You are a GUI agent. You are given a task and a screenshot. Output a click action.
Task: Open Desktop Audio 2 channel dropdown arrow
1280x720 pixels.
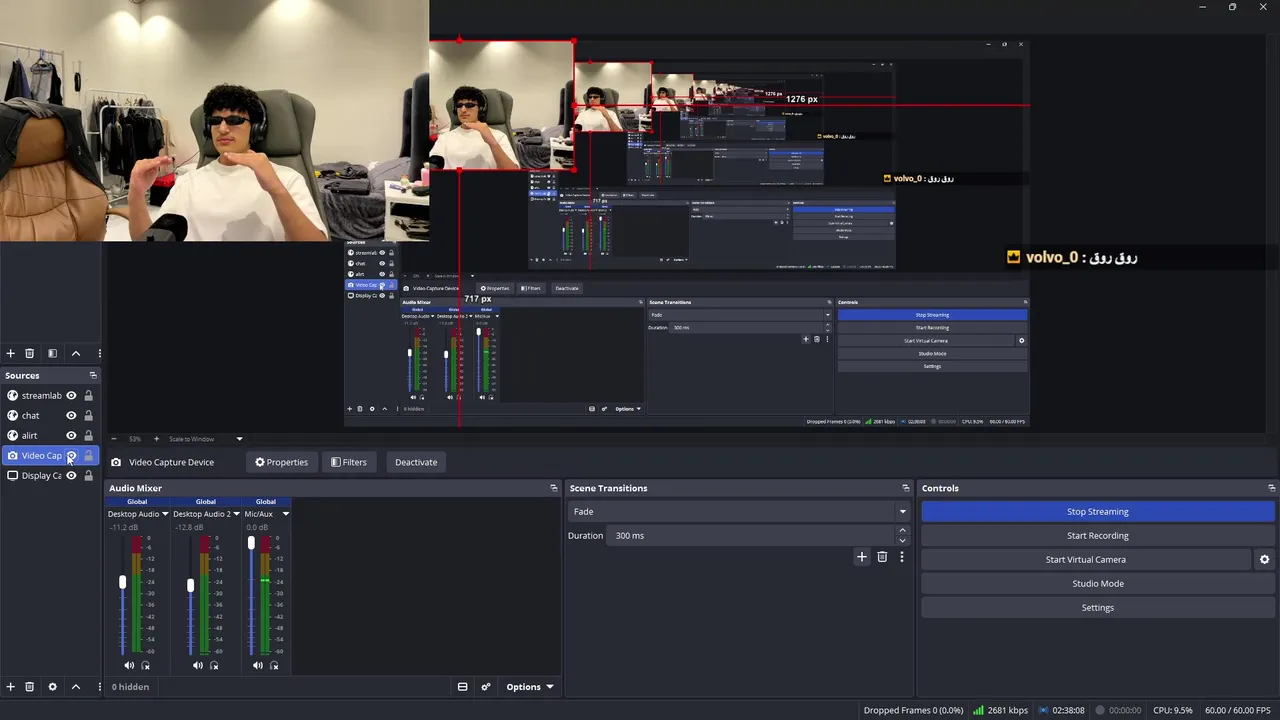[x=236, y=514]
